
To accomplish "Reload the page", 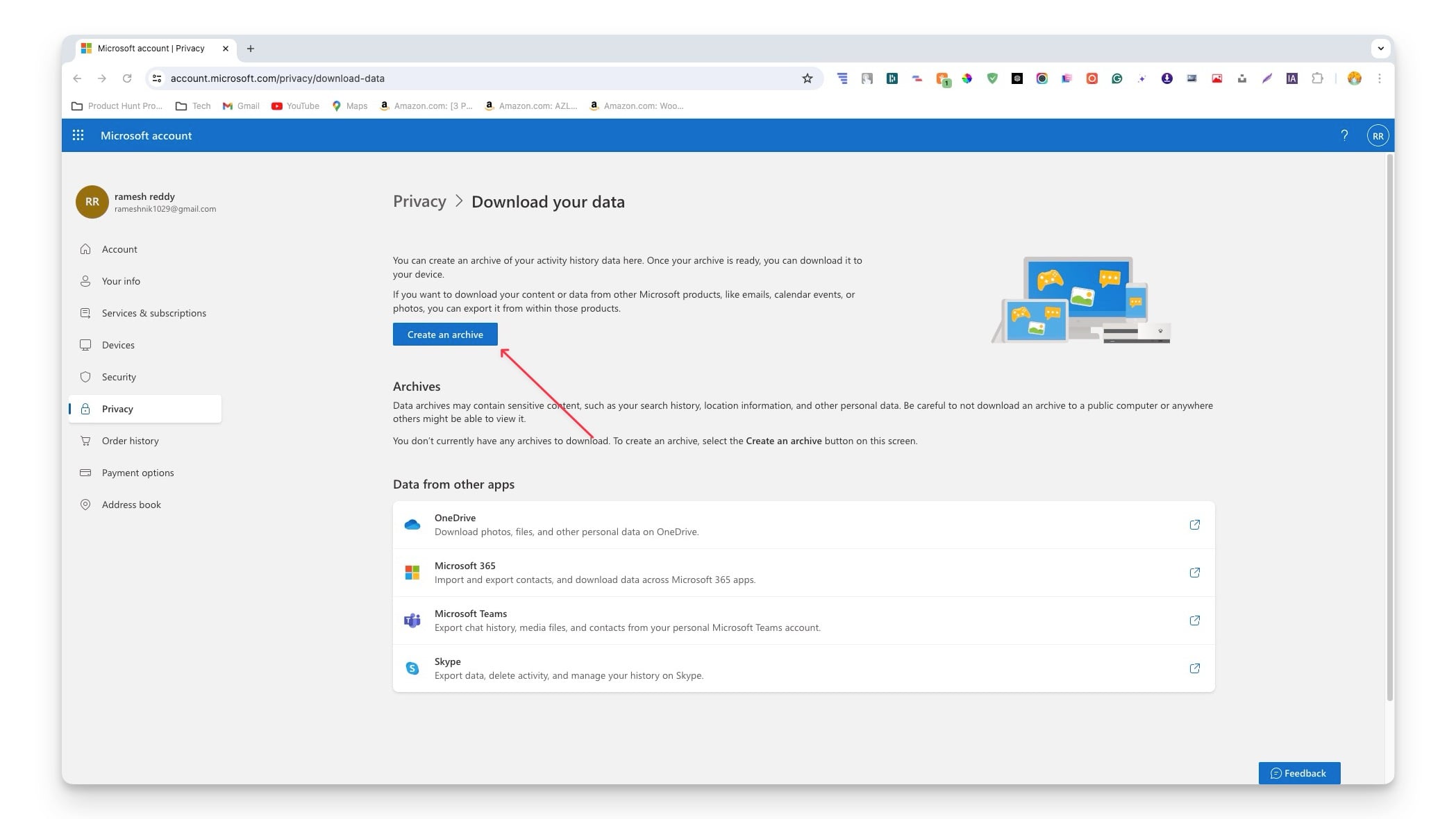I will (127, 78).
